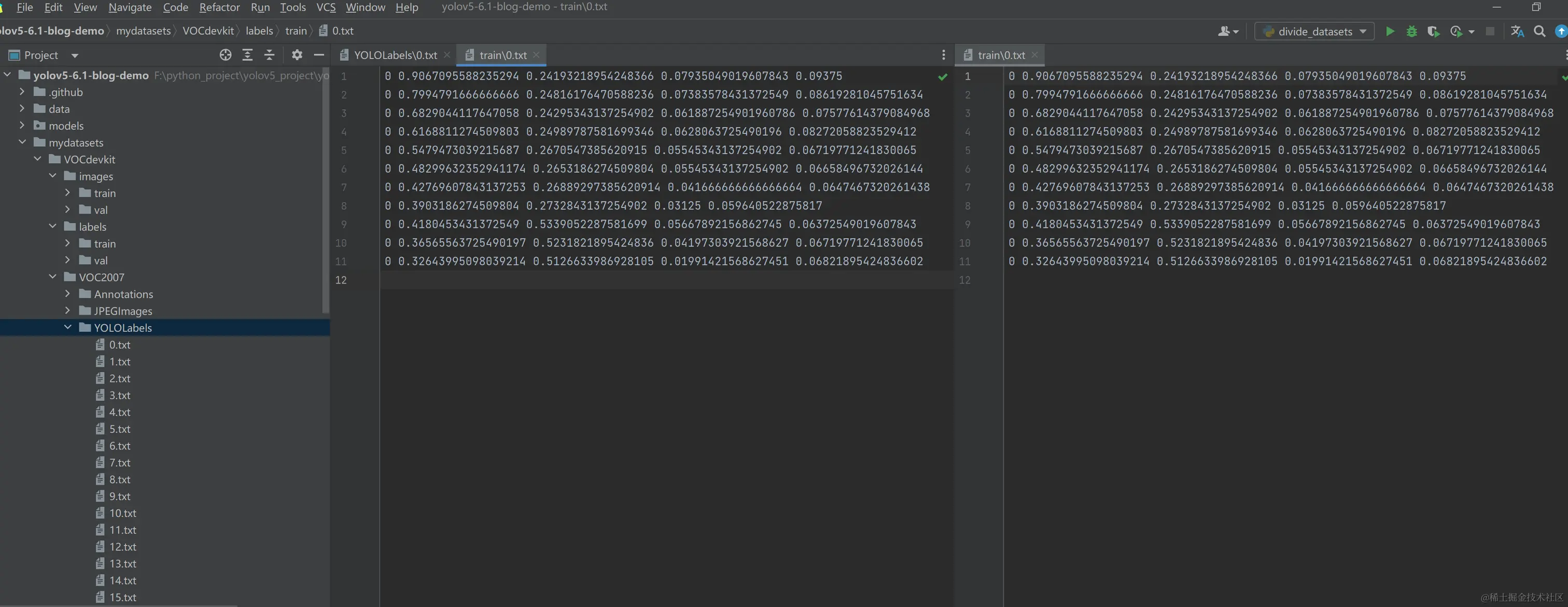Viewport: 1568px width, 607px height.
Task: Open the Refactor menu
Action: pos(220,7)
